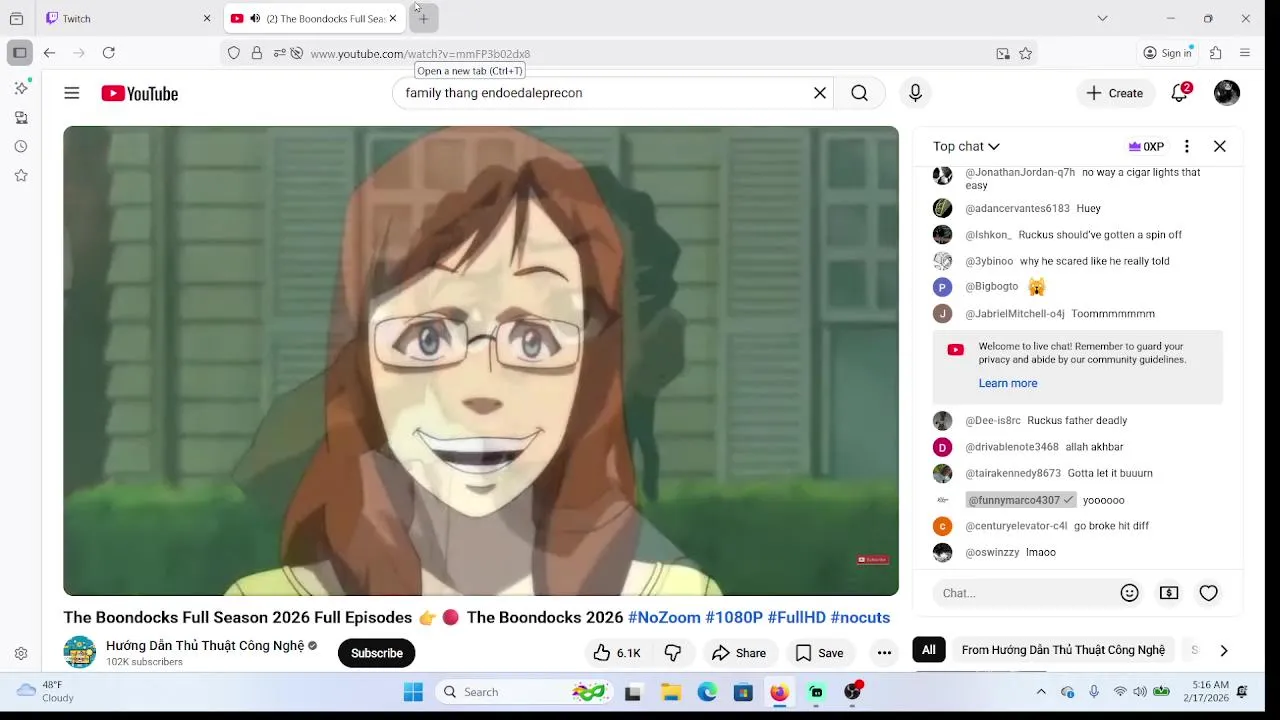Open picture-in-picture address bar icon

tap(1003, 54)
